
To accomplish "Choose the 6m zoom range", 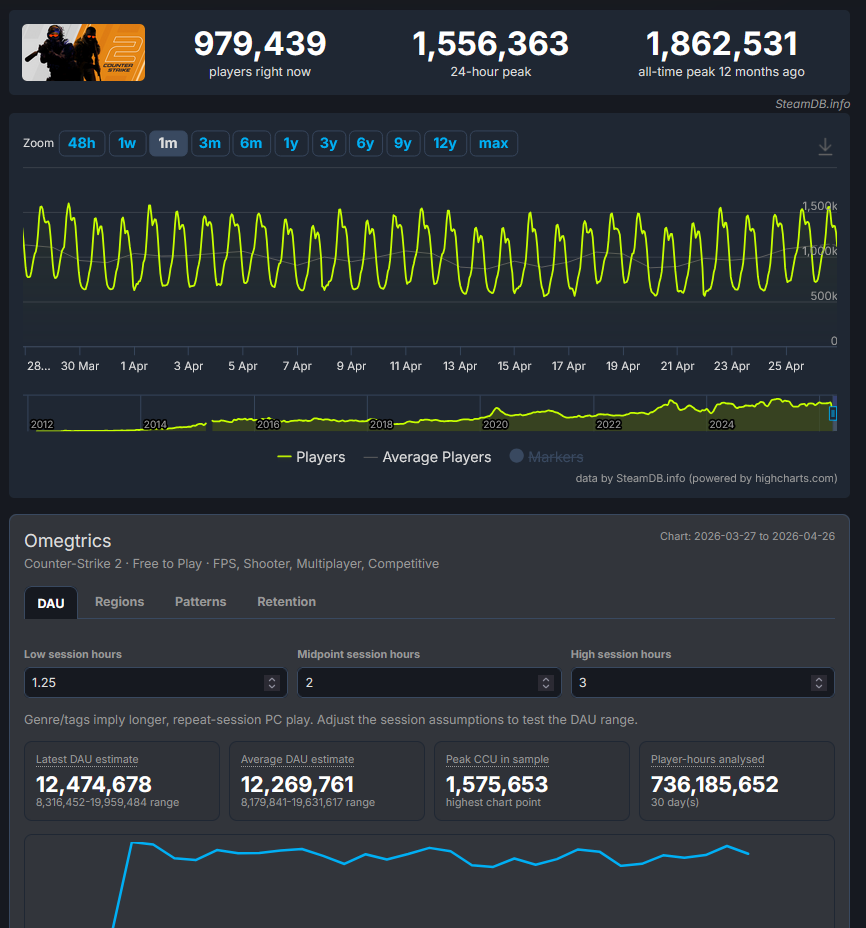I will pyautogui.click(x=251, y=143).
